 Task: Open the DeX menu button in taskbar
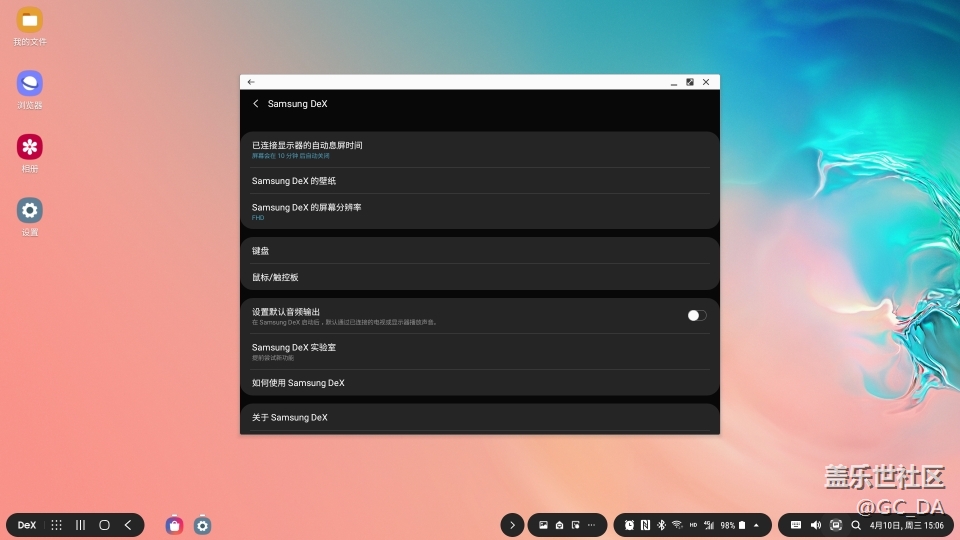(x=27, y=525)
